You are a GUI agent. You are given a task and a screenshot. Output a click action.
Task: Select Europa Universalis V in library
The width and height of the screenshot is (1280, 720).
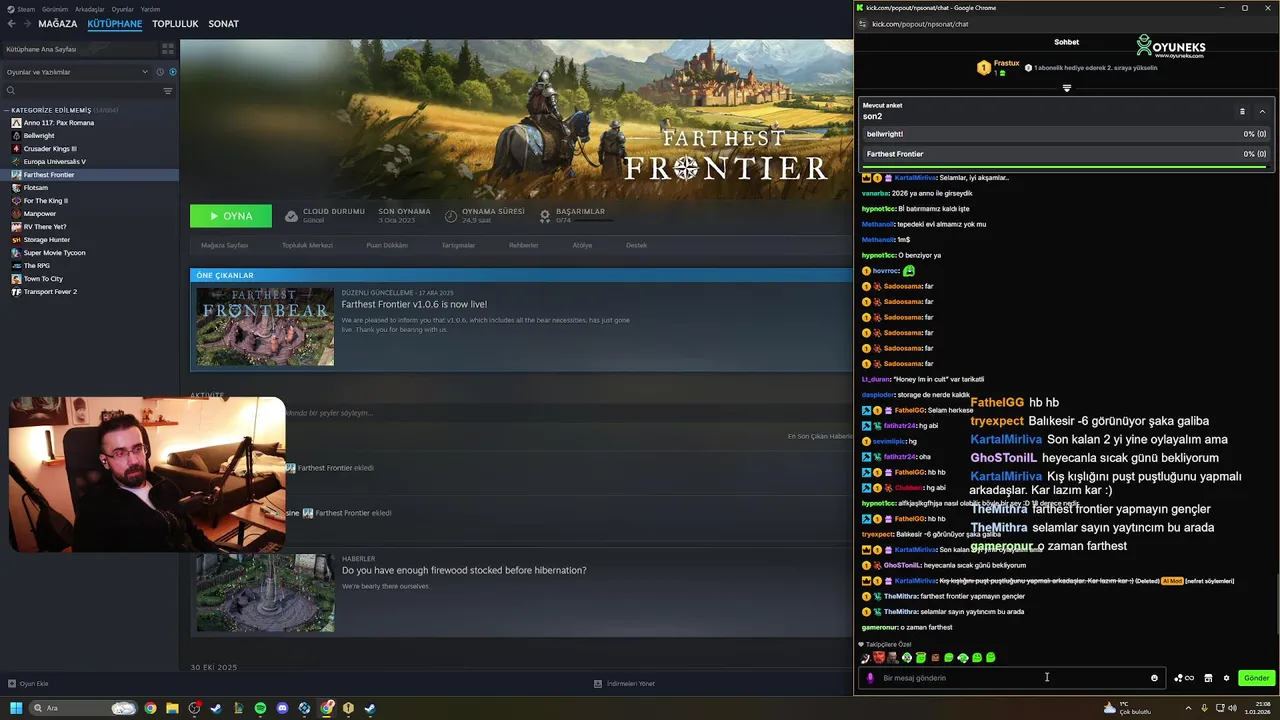(x=54, y=162)
